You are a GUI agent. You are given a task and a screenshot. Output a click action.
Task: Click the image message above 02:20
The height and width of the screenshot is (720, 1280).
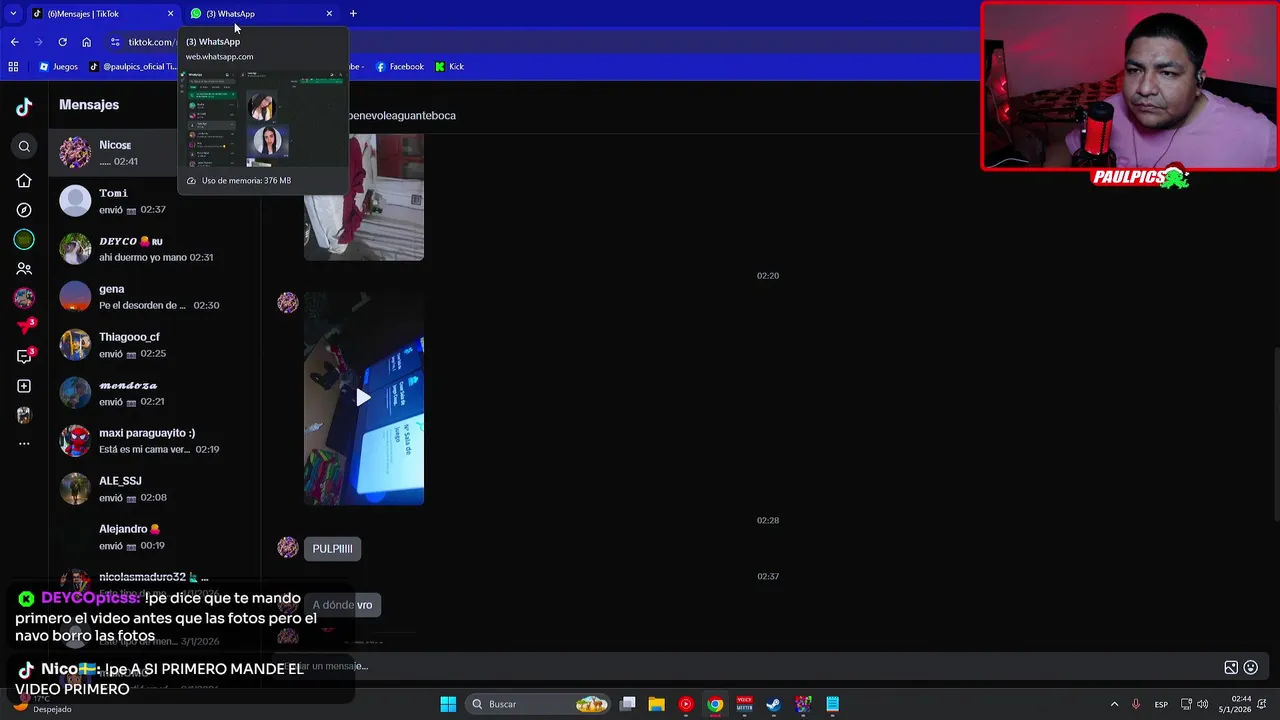pos(364,197)
